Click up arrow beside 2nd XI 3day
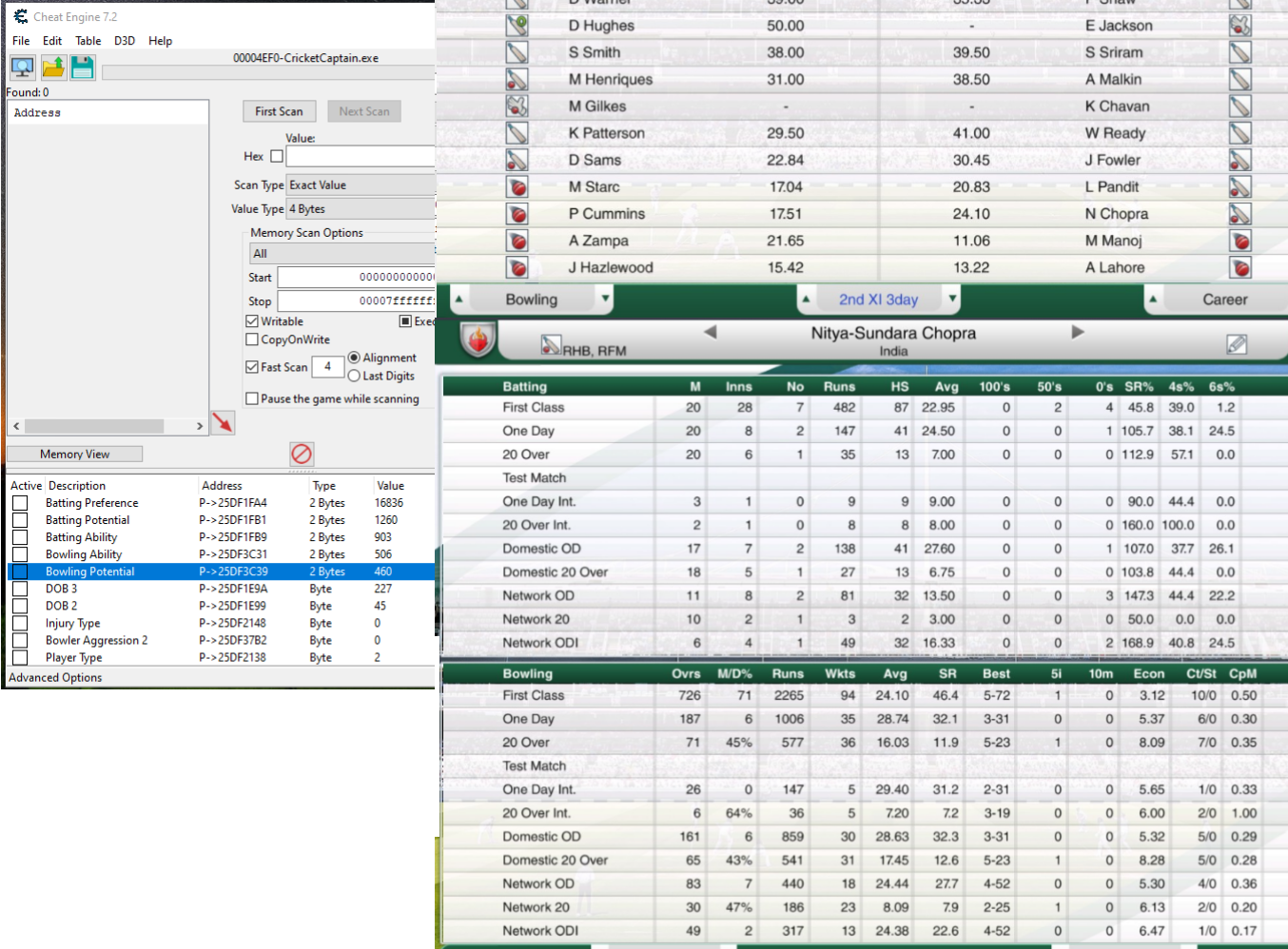1288x949 pixels. (x=806, y=299)
